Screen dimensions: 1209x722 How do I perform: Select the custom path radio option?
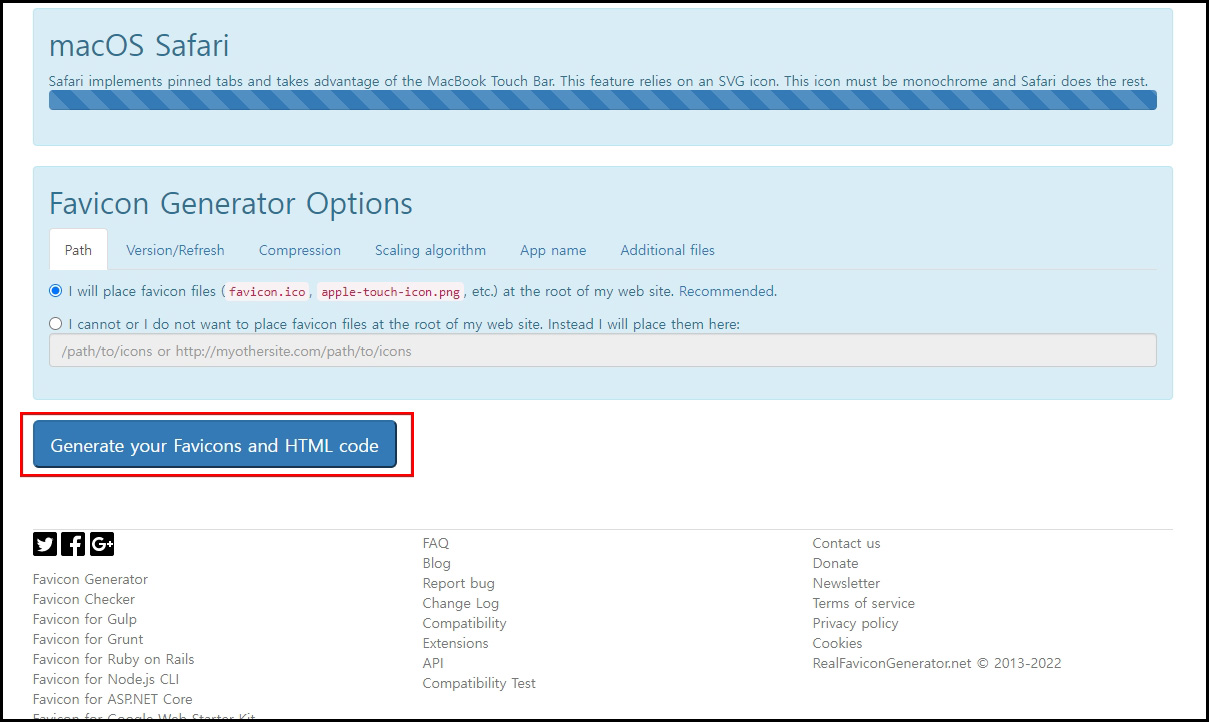(x=56, y=324)
